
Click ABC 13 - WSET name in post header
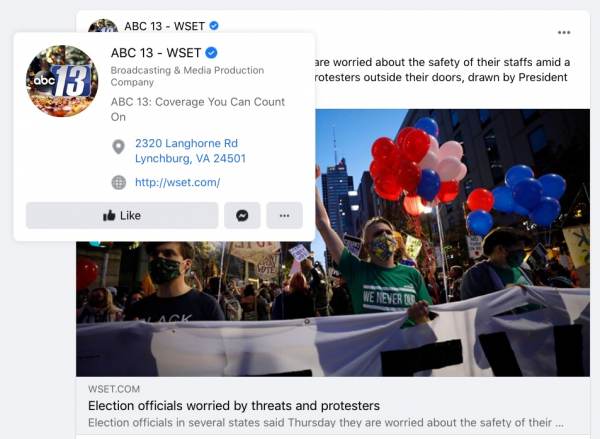point(165,26)
